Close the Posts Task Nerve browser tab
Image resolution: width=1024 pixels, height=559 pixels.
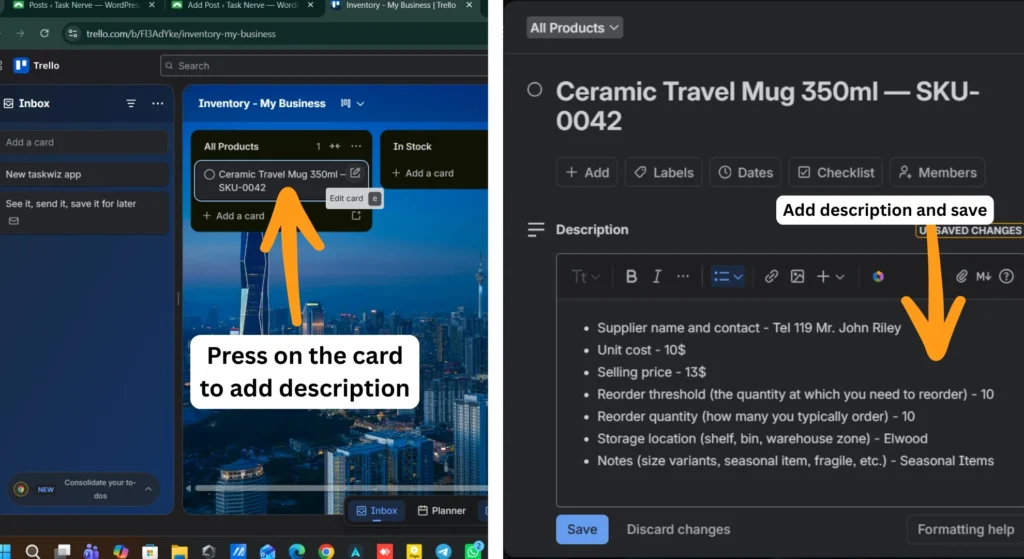tap(152, 5)
